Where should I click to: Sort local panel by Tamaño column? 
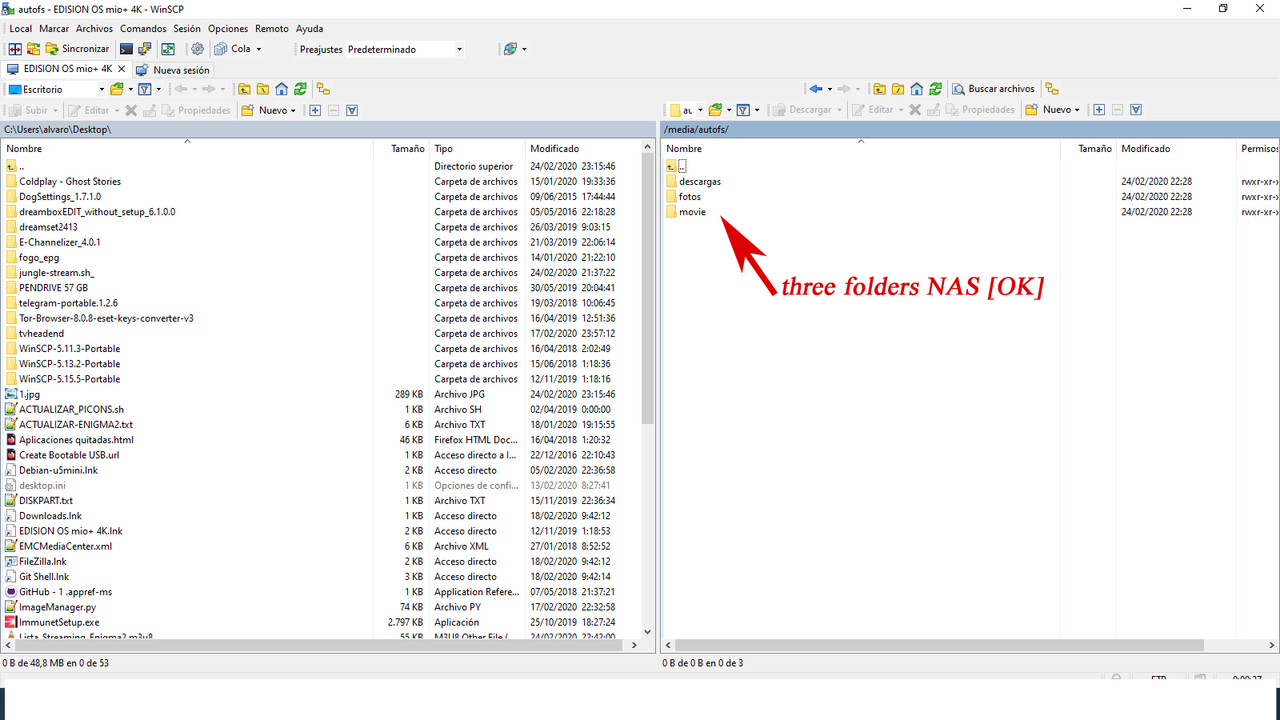(x=401, y=149)
